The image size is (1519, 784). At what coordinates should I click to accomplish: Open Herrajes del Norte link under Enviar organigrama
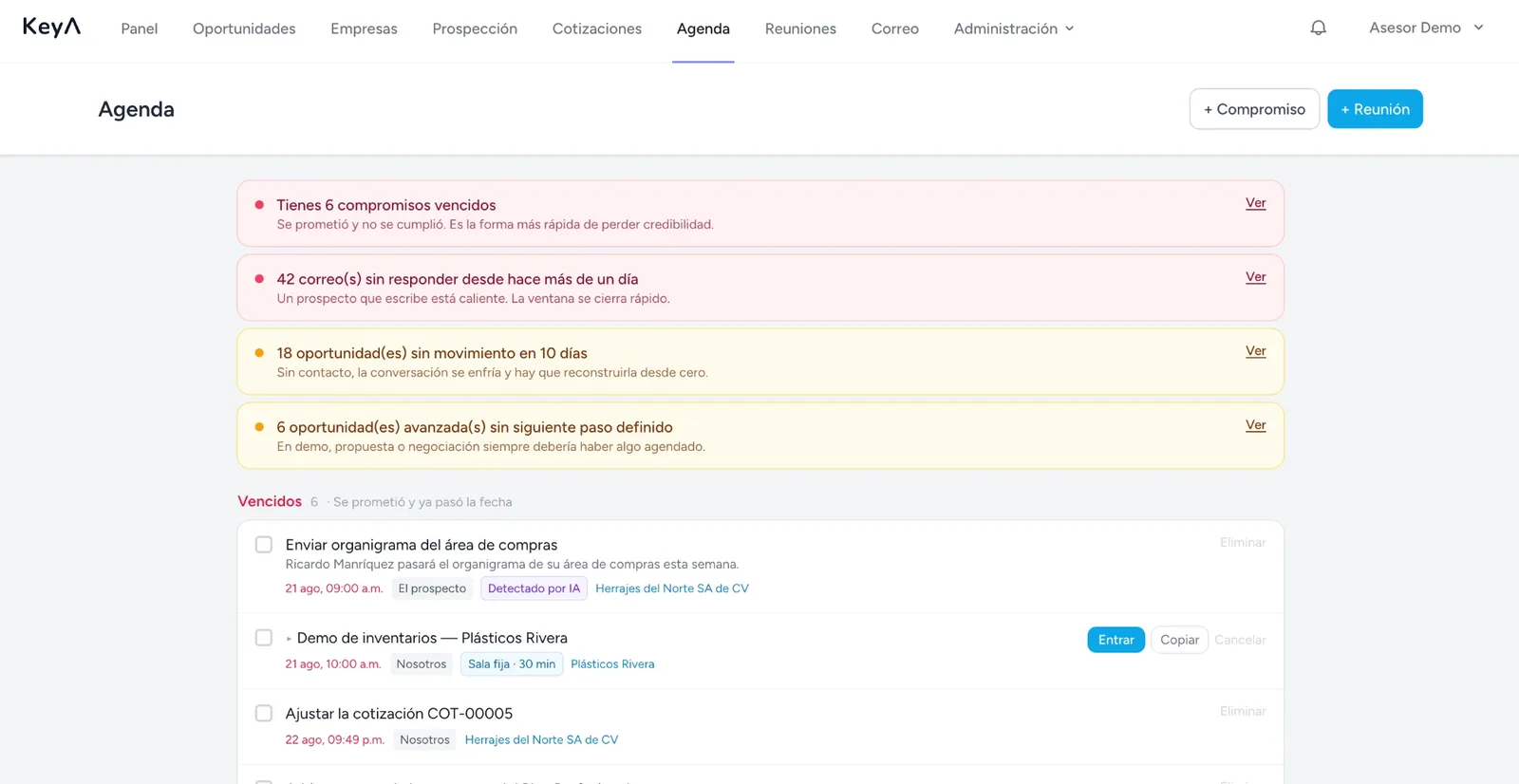tap(672, 588)
